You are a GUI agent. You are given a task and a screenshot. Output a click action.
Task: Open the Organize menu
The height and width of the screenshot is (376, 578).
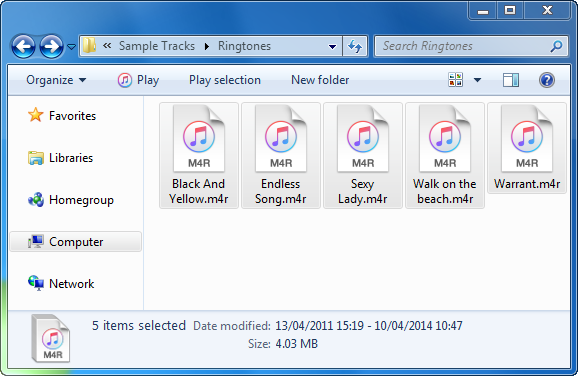point(56,80)
